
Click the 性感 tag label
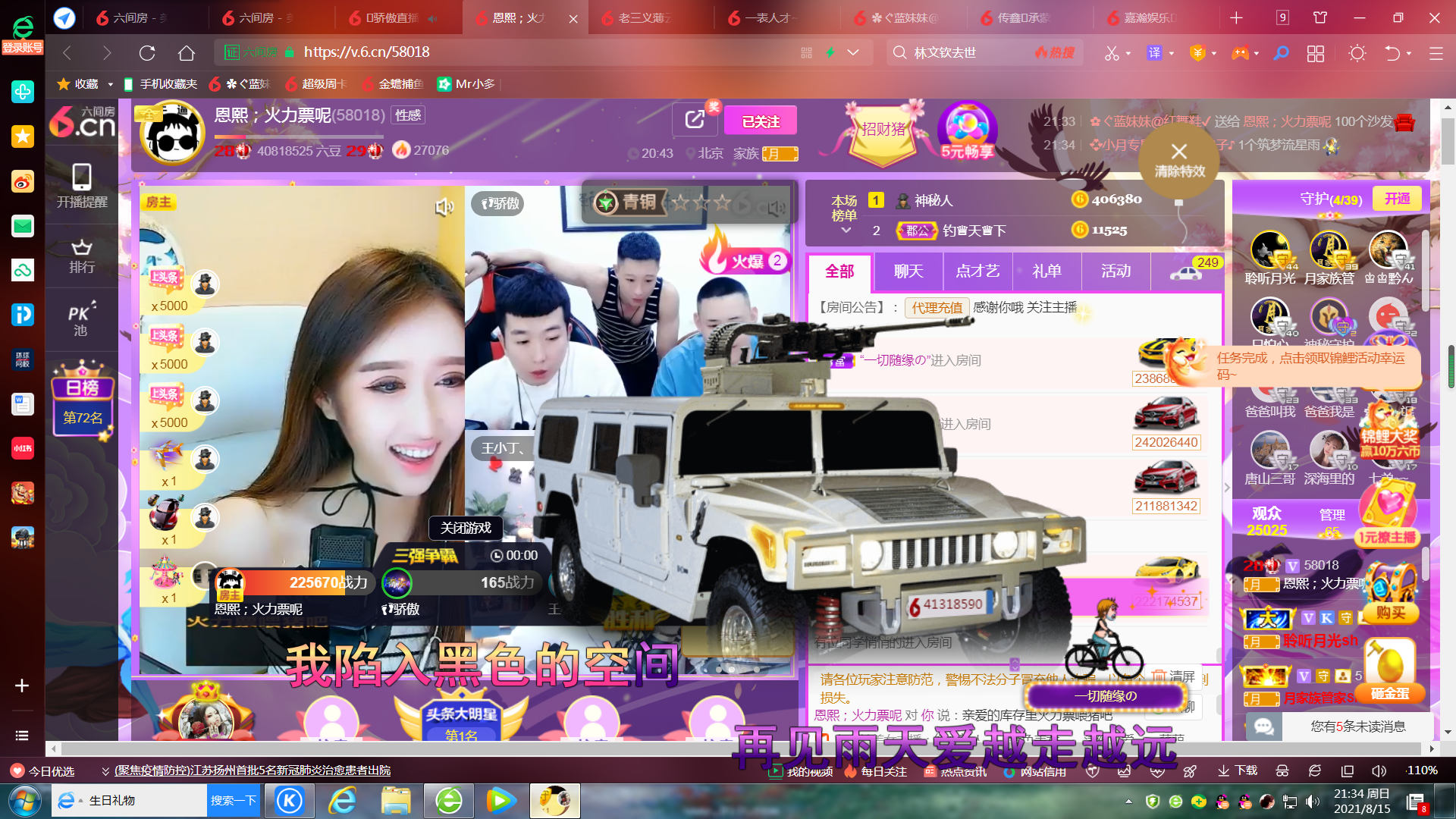tap(408, 115)
